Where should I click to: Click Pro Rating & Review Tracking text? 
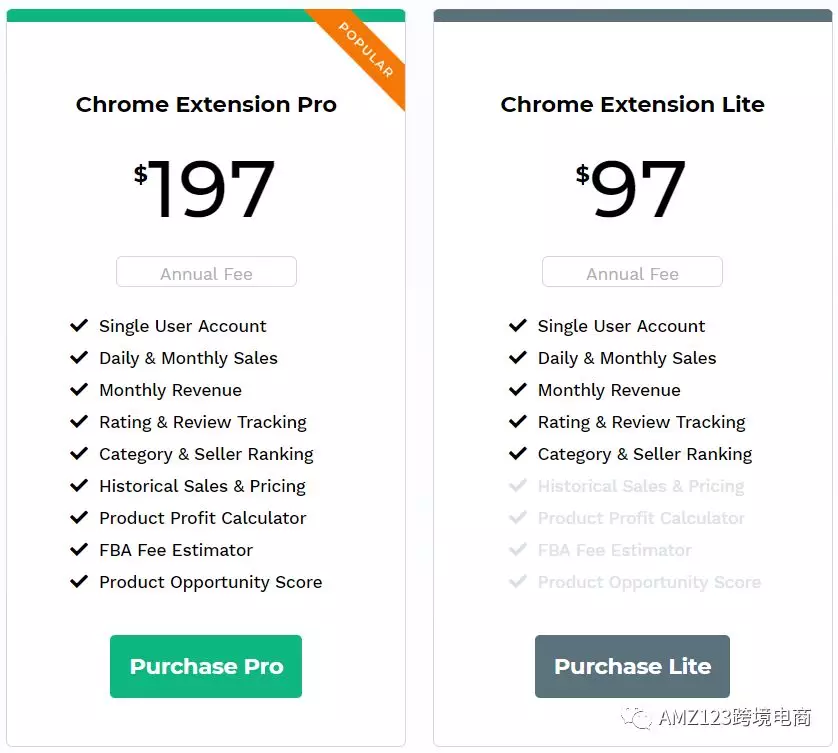(x=203, y=422)
